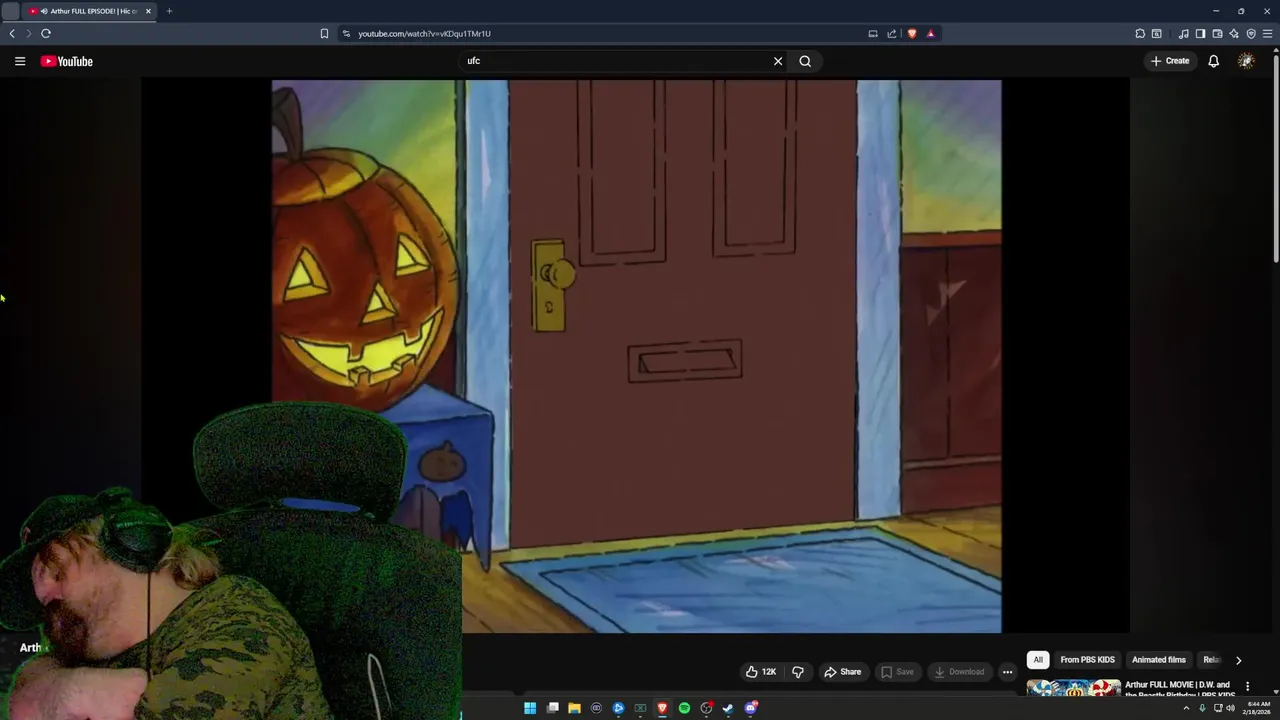Open Steam from taskbar
Image resolution: width=1280 pixels, height=720 pixels.
pyautogui.click(x=728, y=708)
